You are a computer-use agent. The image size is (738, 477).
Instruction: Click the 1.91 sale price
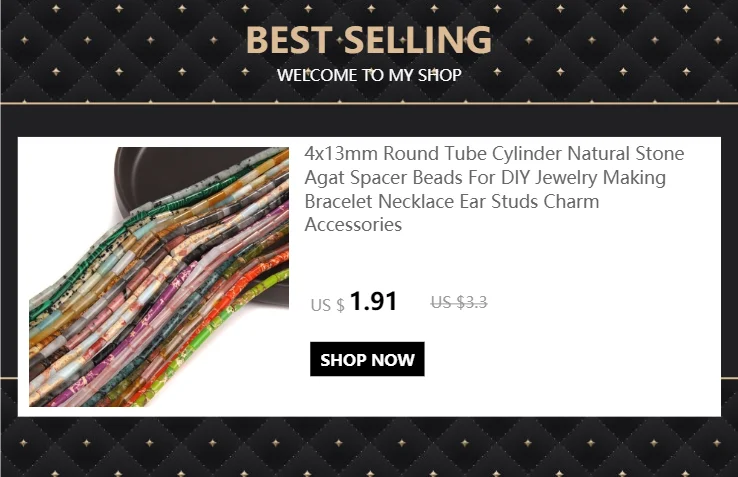click(373, 301)
